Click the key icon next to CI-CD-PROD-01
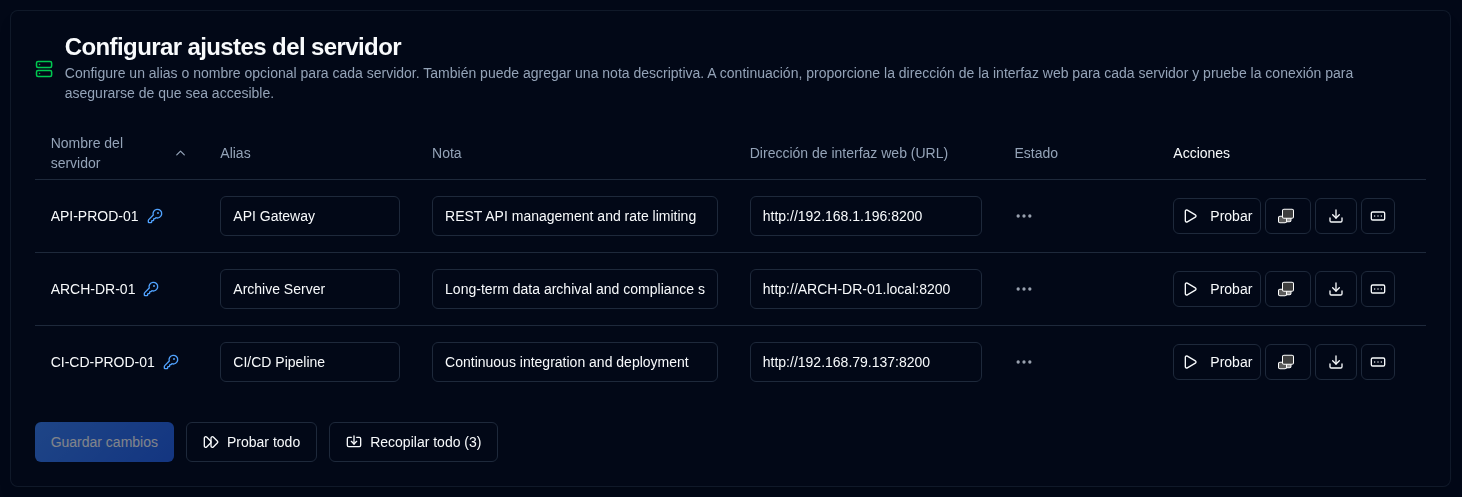The width and height of the screenshot is (1462, 497). coord(171,362)
